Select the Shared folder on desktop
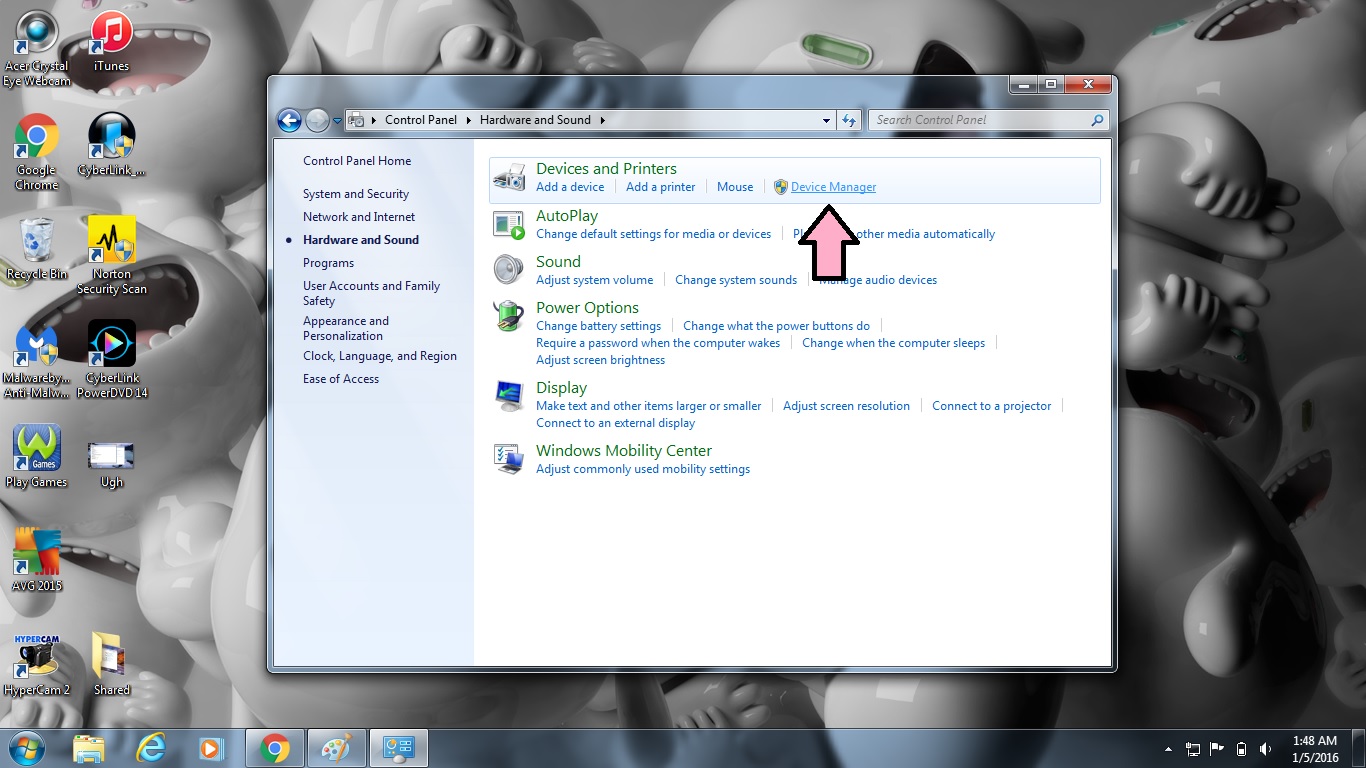The image size is (1366, 768). [x=111, y=665]
